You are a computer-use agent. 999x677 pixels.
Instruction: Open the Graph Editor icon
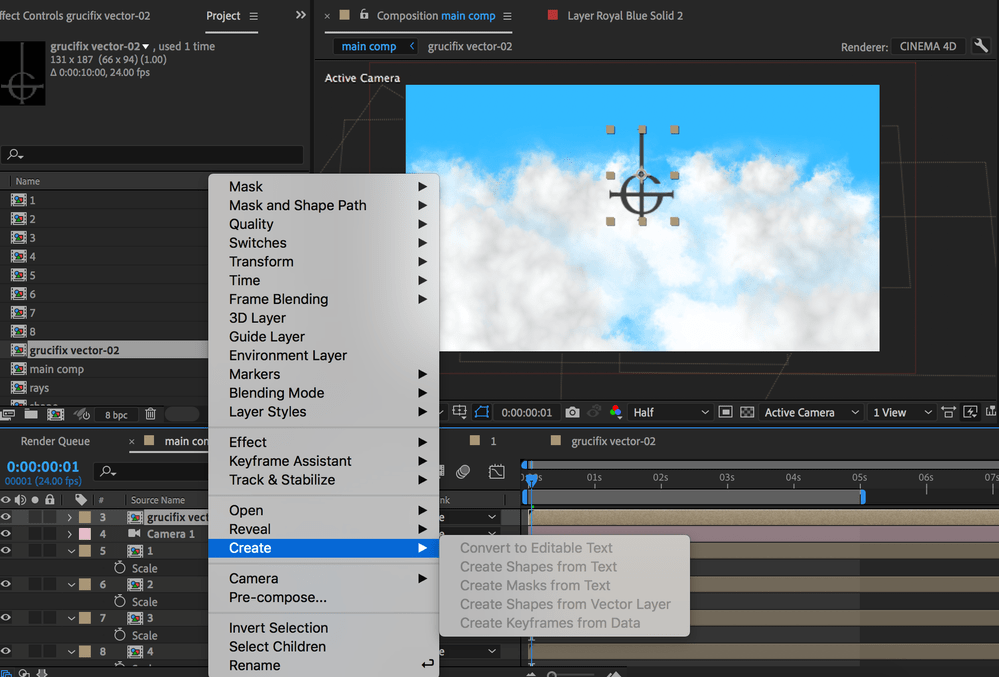pyautogui.click(x=496, y=471)
